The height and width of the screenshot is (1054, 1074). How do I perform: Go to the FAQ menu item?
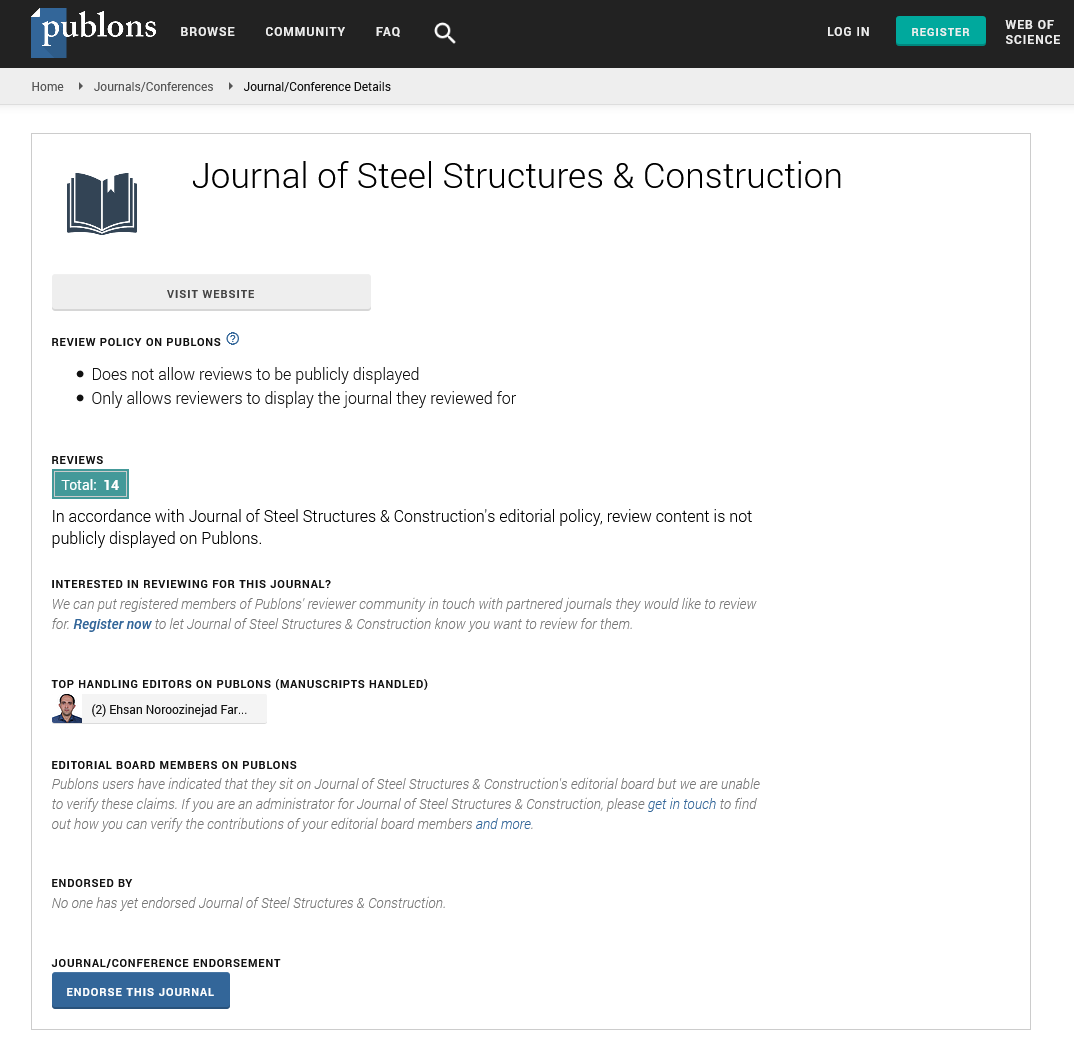pos(388,32)
